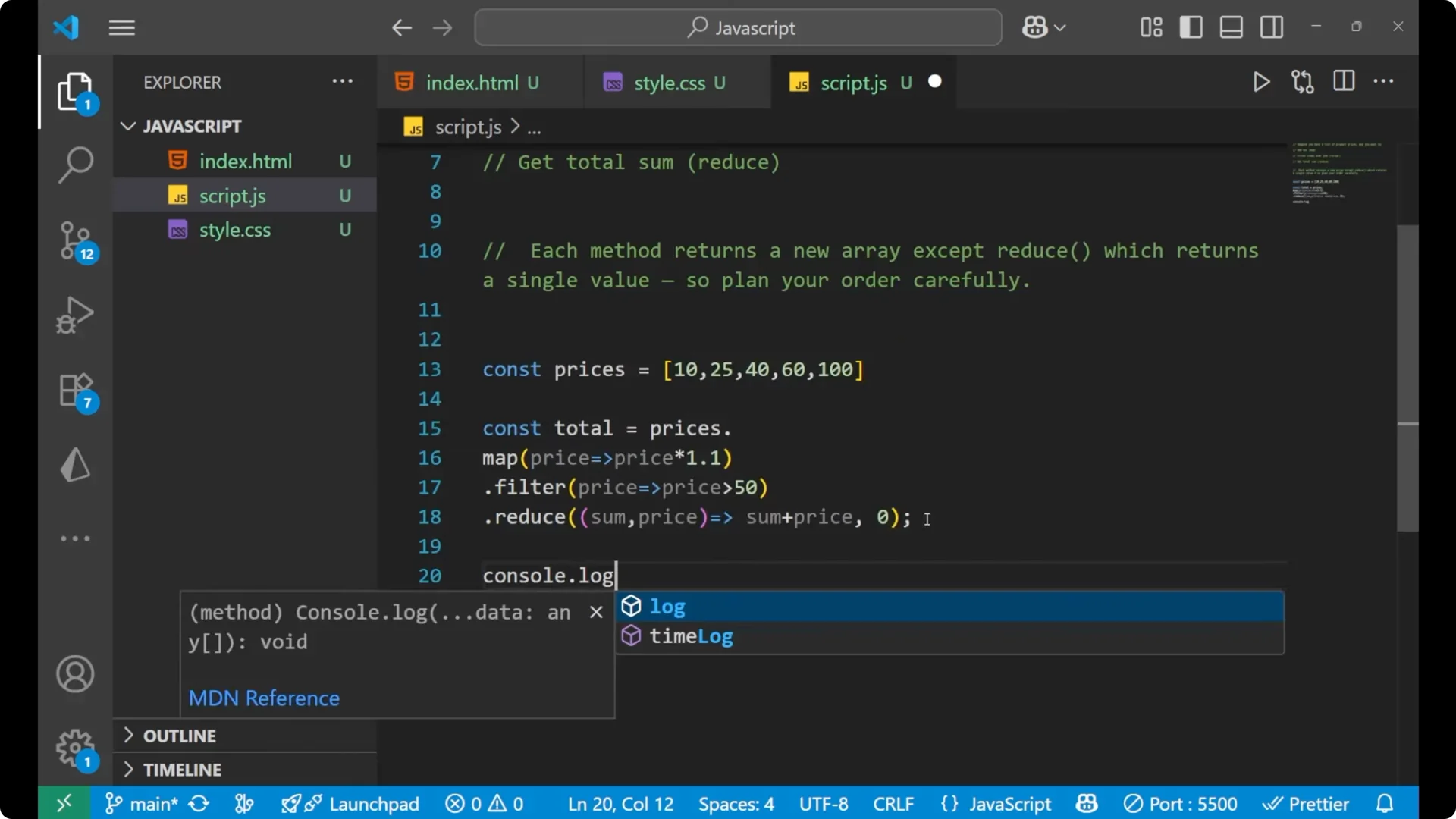Open the MDN Reference link
Image resolution: width=1456 pixels, height=819 pixels.
click(264, 698)
